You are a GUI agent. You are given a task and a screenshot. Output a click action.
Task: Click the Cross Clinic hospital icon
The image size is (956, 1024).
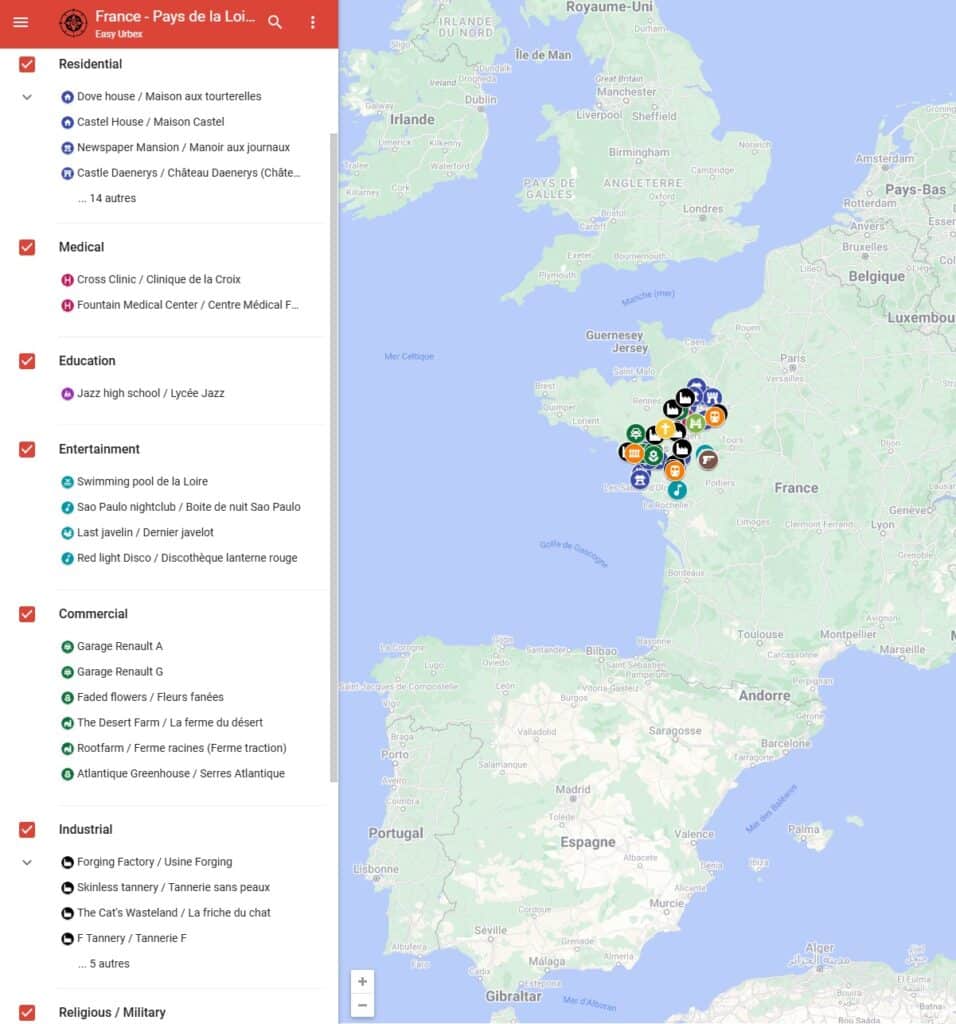click(67, 280)
